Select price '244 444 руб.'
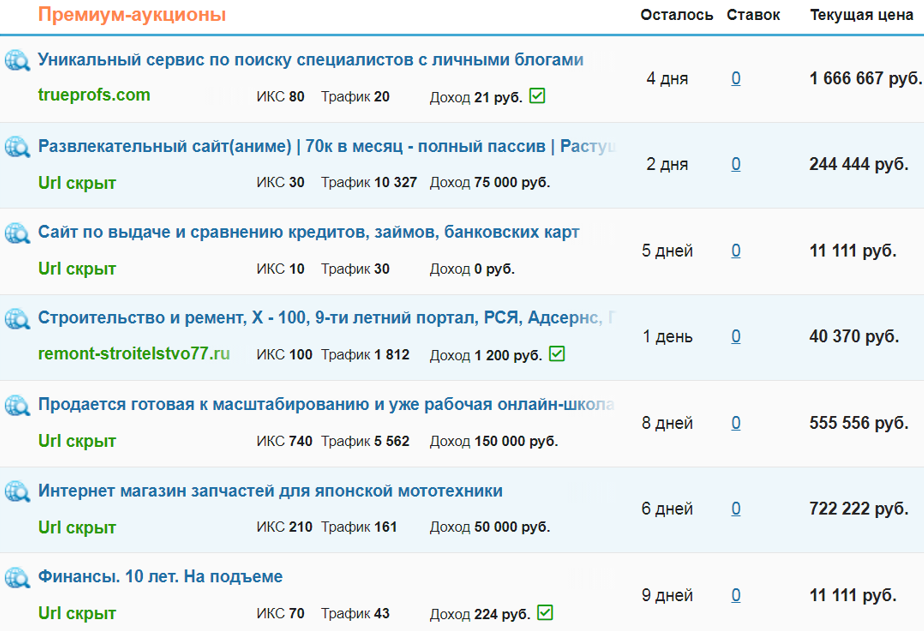The height and width of the screenshot is (631, 924). pyautogui.click(x=859, y=164)
